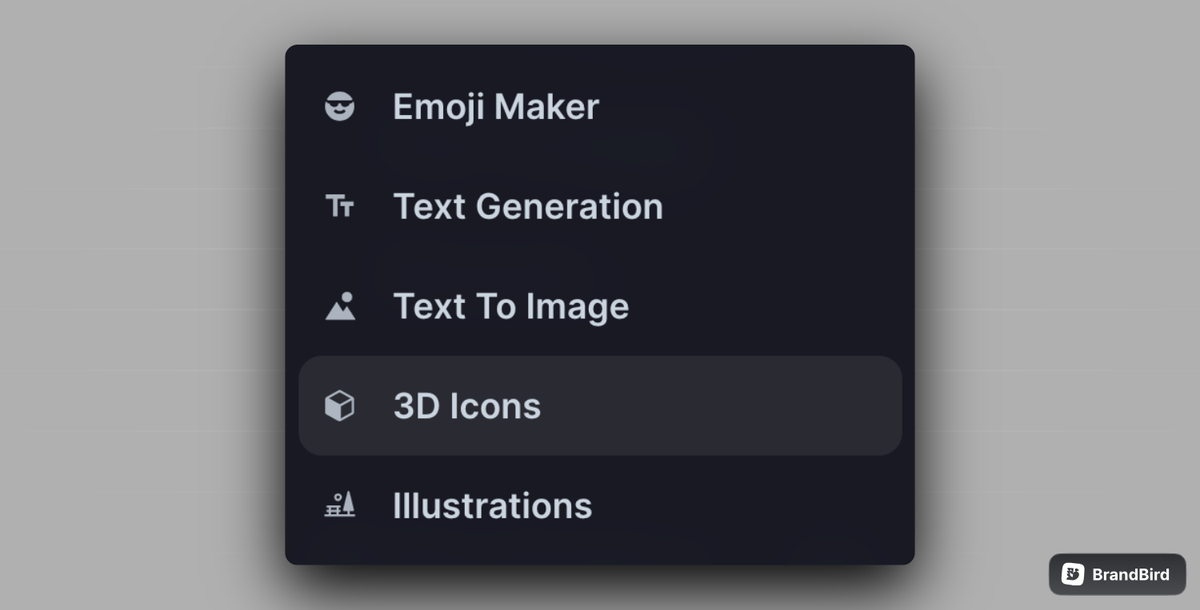Click the 3D cube icon
Image resolution: width=1200 pixels, height=610 pixels.
point(340,406)
